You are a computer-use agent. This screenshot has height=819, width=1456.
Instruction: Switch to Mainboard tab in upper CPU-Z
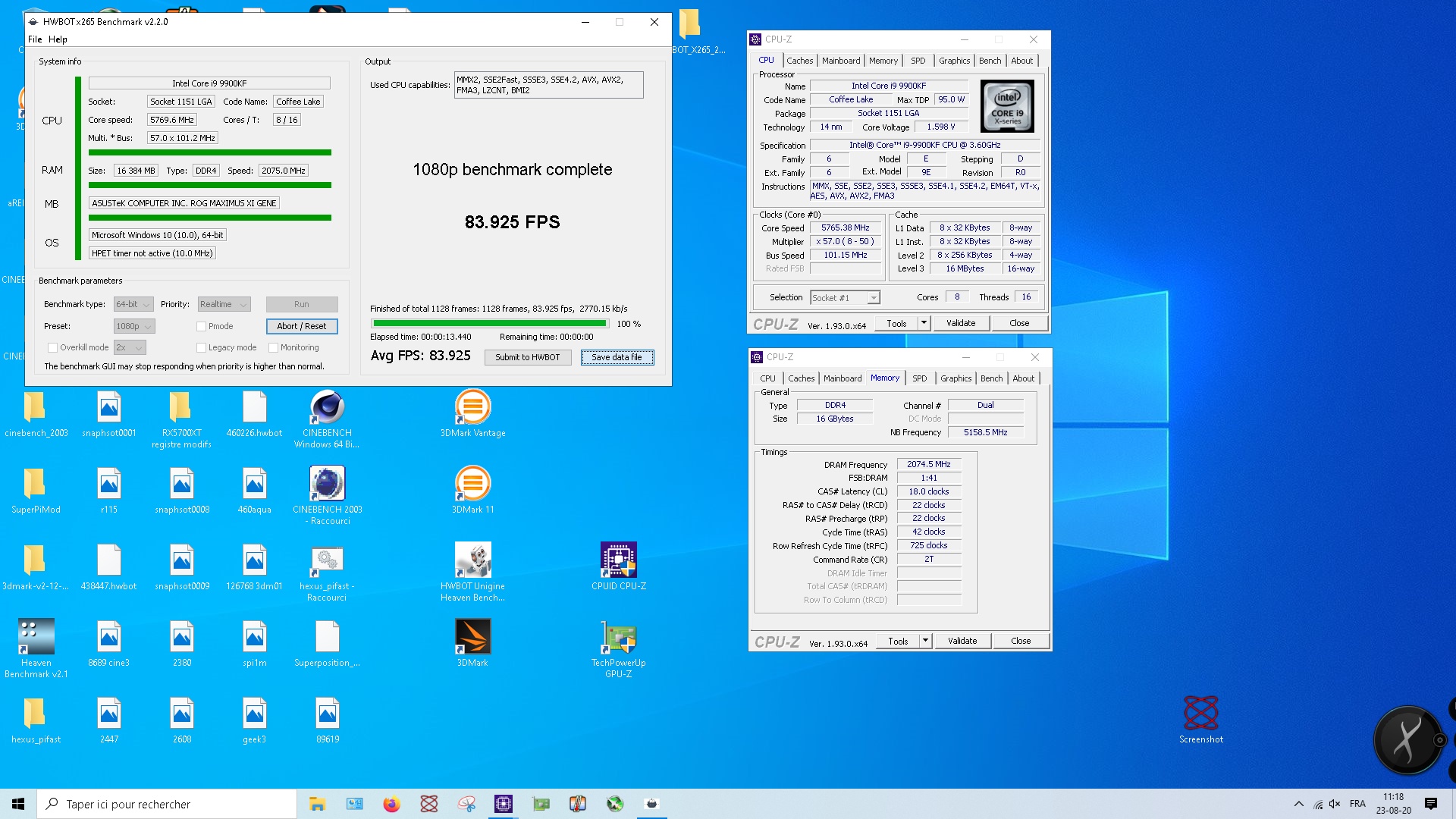841,61
